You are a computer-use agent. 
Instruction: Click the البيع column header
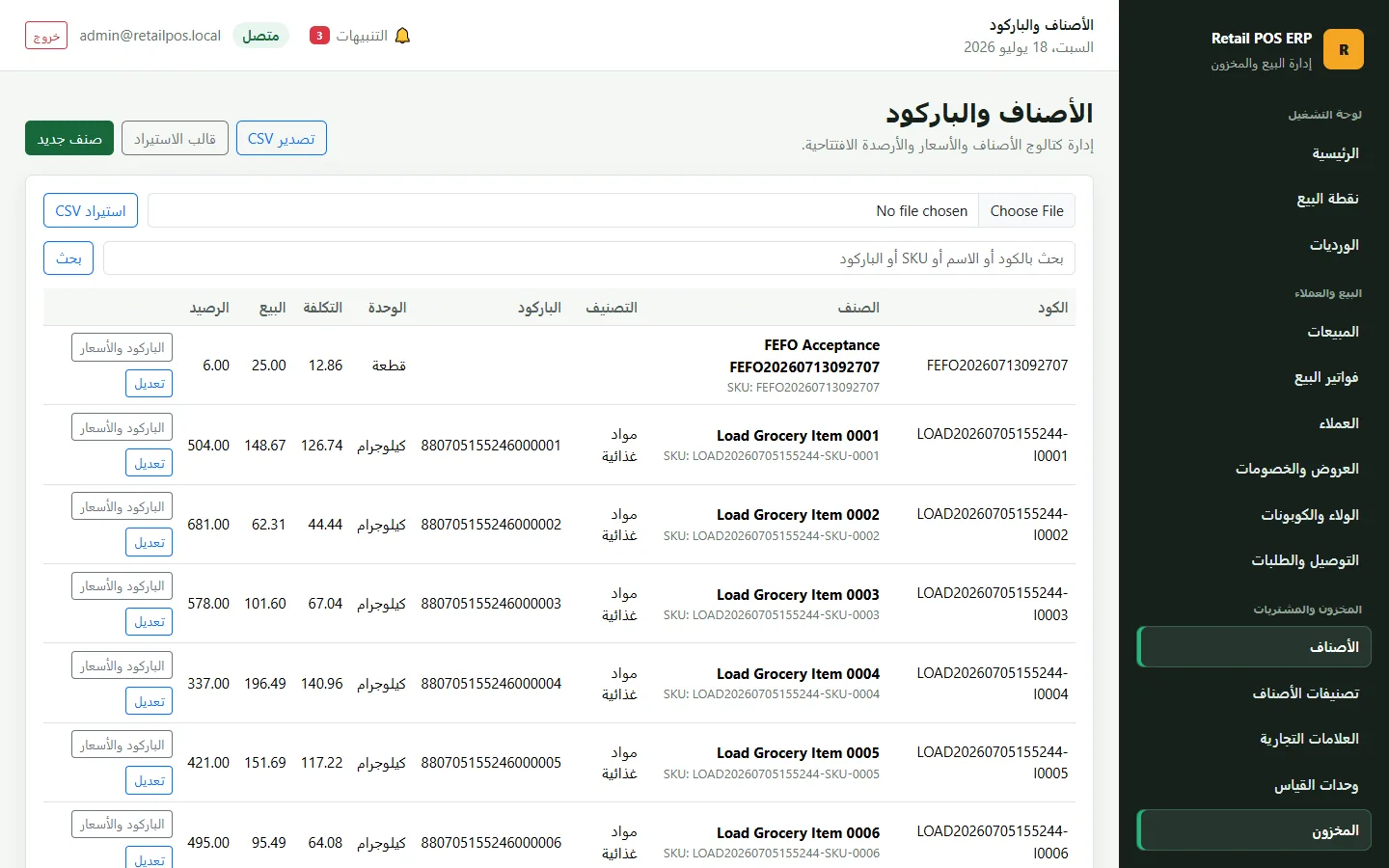[272, 307]
